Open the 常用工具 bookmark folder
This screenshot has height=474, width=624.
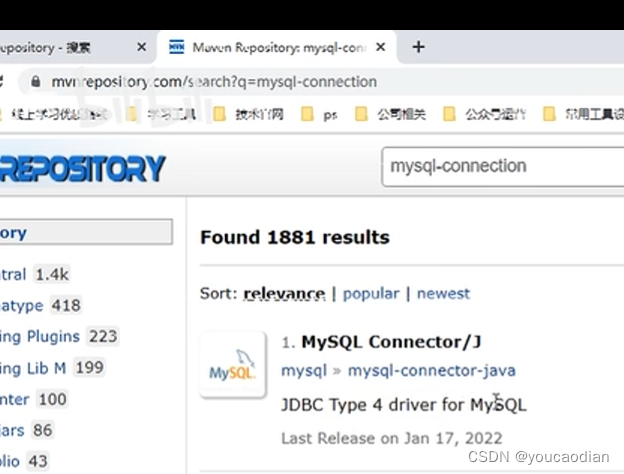[583, 115]
